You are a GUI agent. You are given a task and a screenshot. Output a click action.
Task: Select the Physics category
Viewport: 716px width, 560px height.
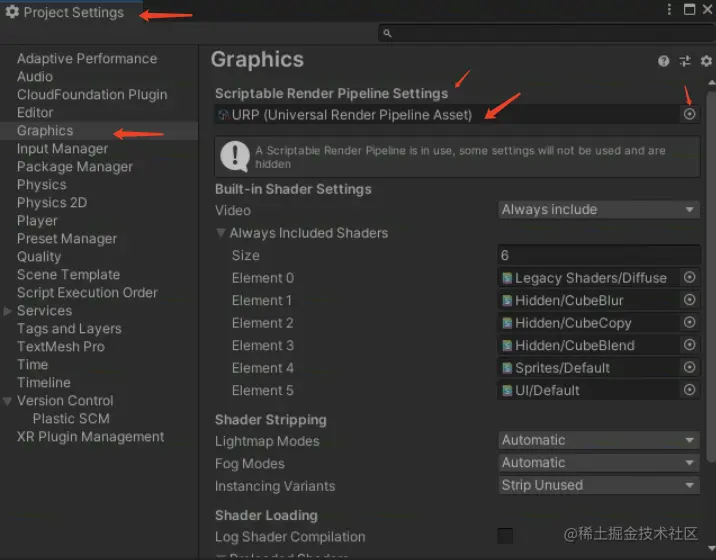pyautogui.click(x=42, y=185)
